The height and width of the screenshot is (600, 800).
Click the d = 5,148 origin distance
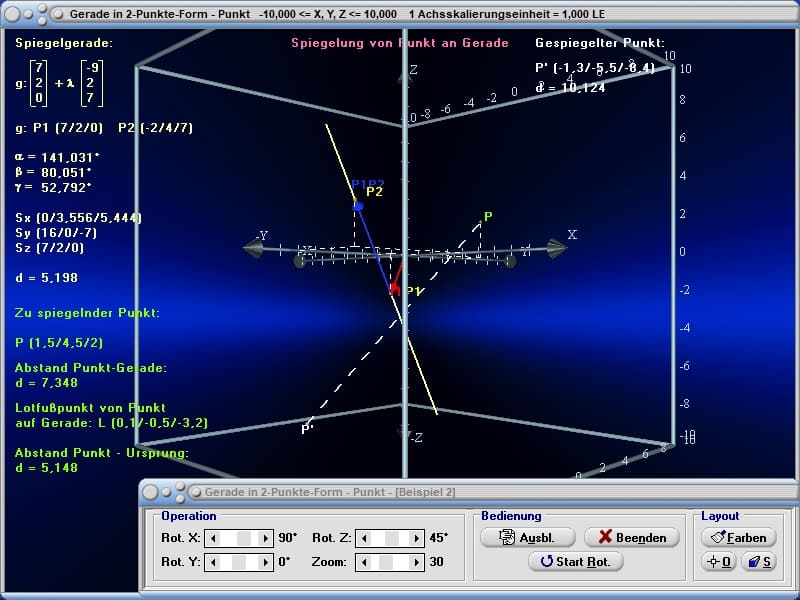point(46,467)
